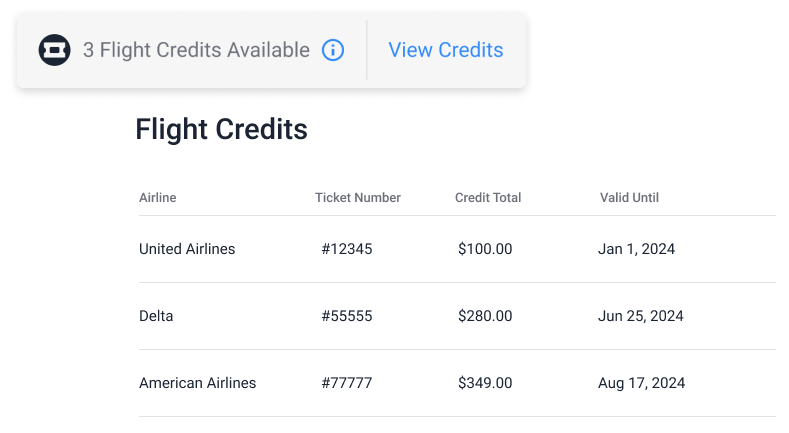The width and height of the screenshot is (789, 433).
Task: Click the Valid Until column header
Action: point(629,198)
